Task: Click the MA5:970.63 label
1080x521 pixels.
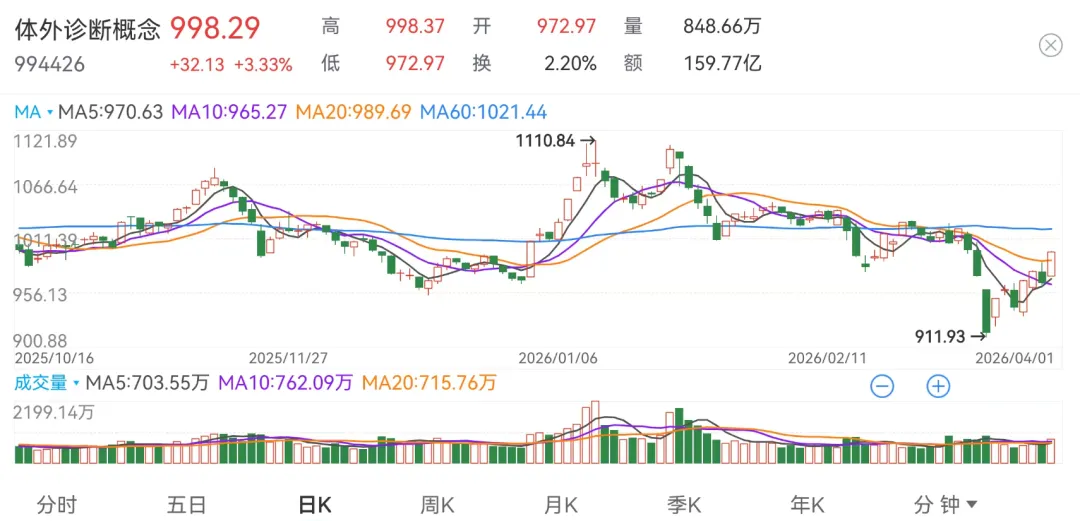Action: pyautogui.click(x=111, y=111)
